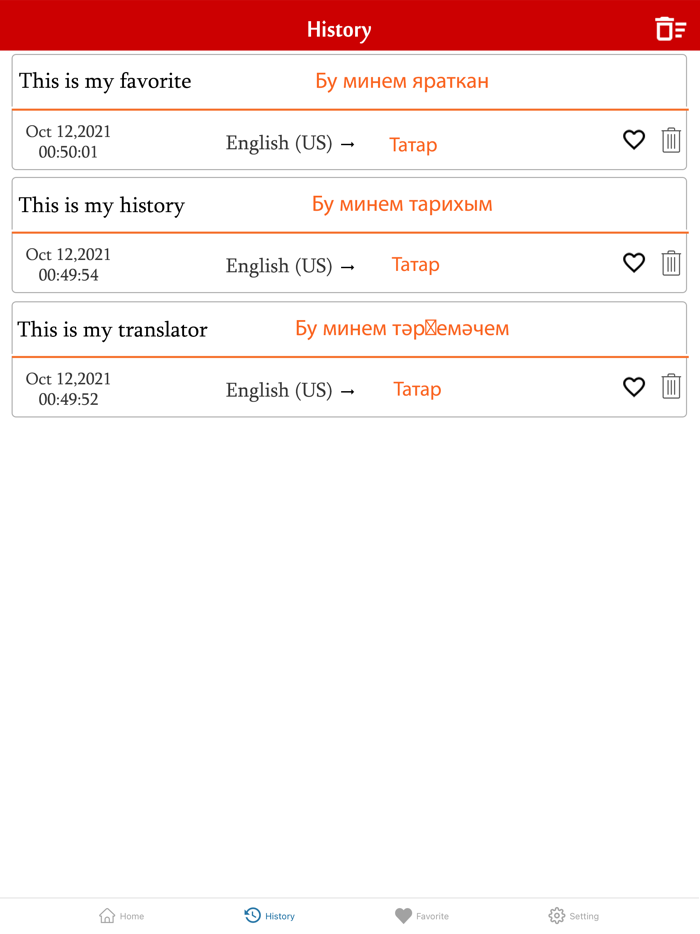Tap the trash icon on the translator entry

pos(670,388)
